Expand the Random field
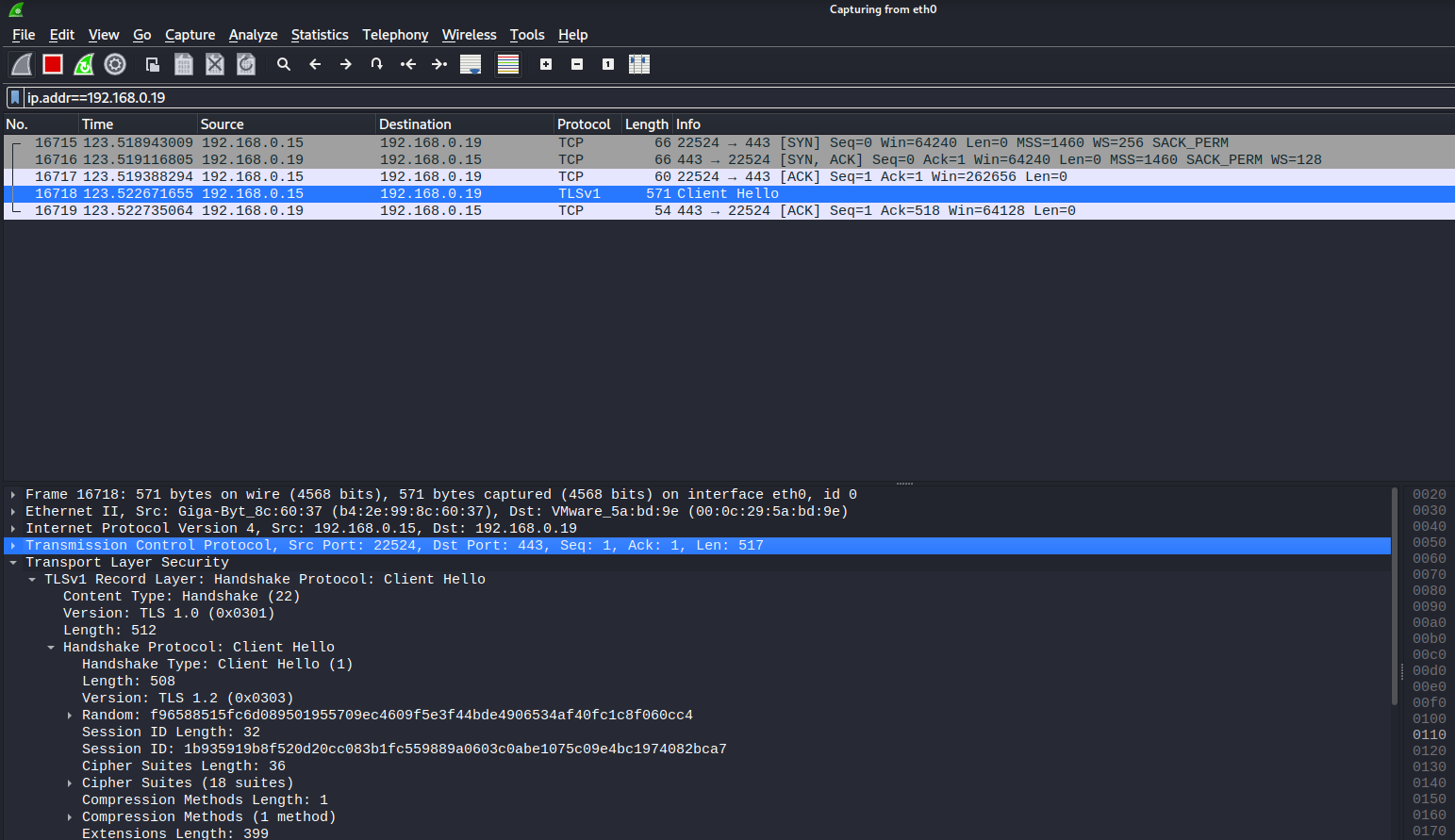 click(x=70, y=716)
